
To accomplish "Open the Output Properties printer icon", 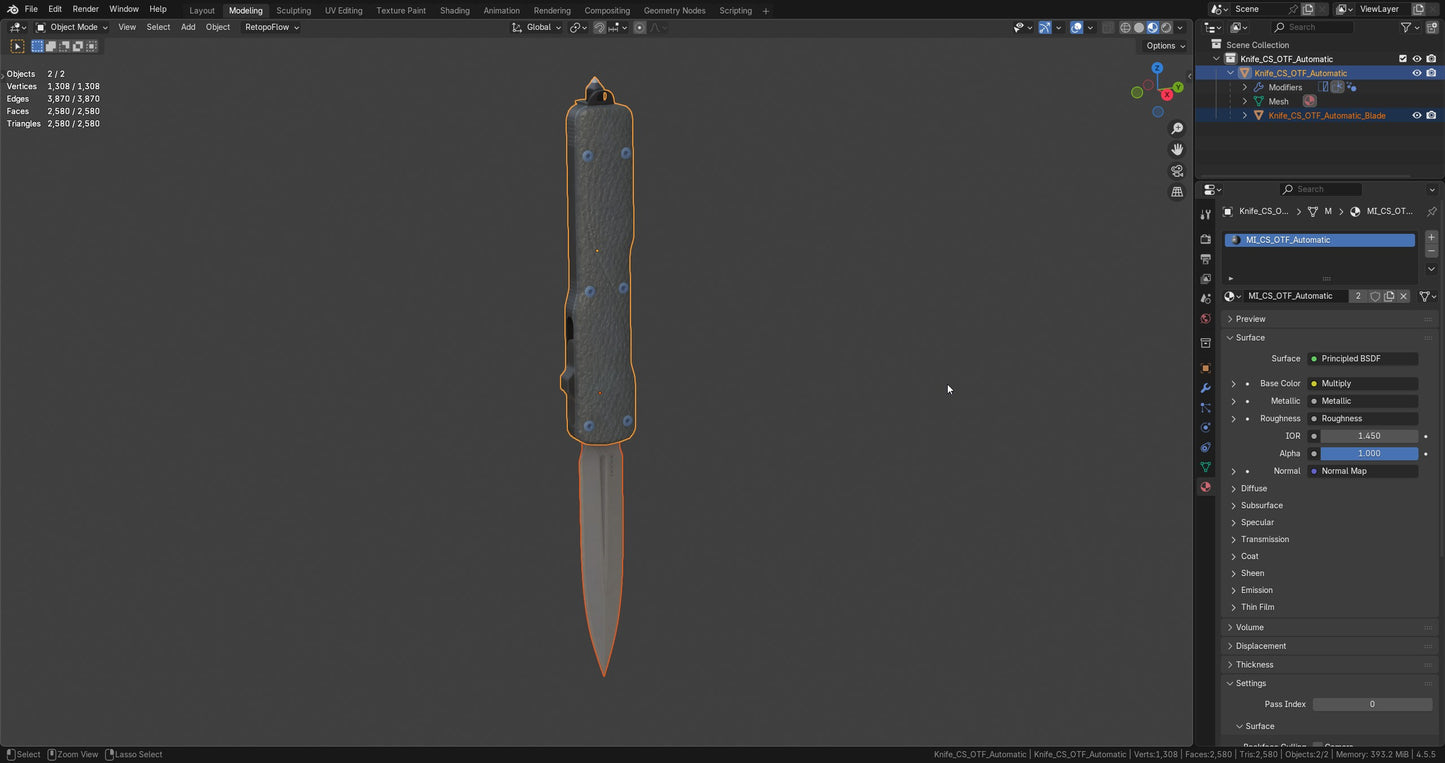I will [x=1205, y=258].
